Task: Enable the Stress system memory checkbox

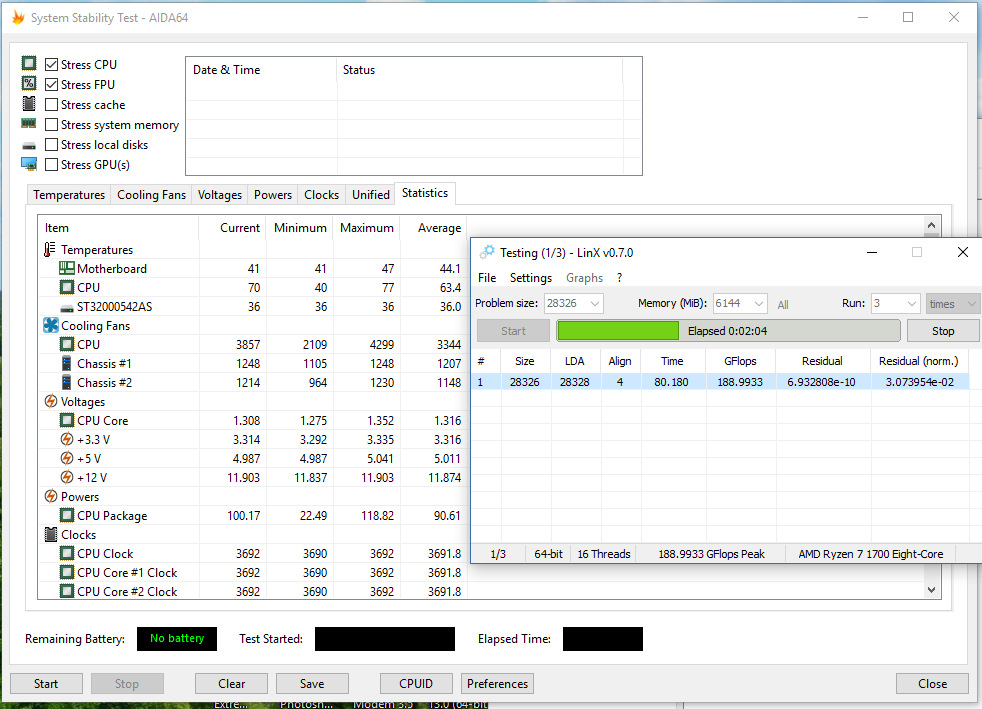Action: click(51, 125)
